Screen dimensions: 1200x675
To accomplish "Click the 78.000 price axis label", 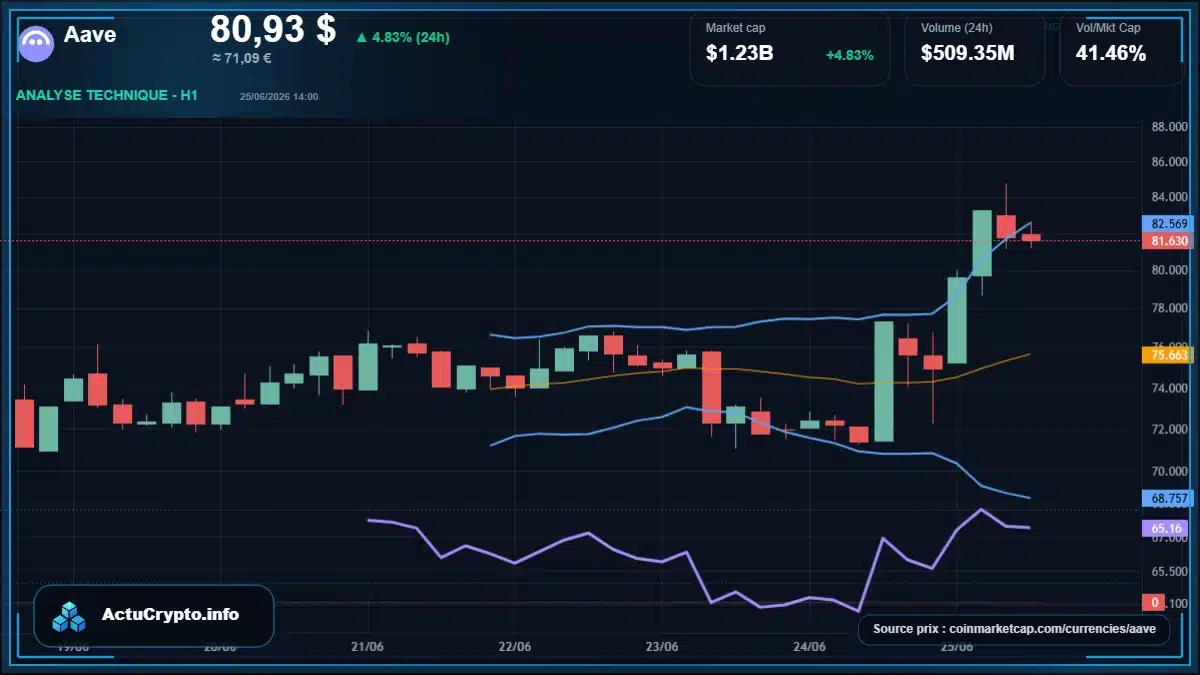I will point(1168,308).
